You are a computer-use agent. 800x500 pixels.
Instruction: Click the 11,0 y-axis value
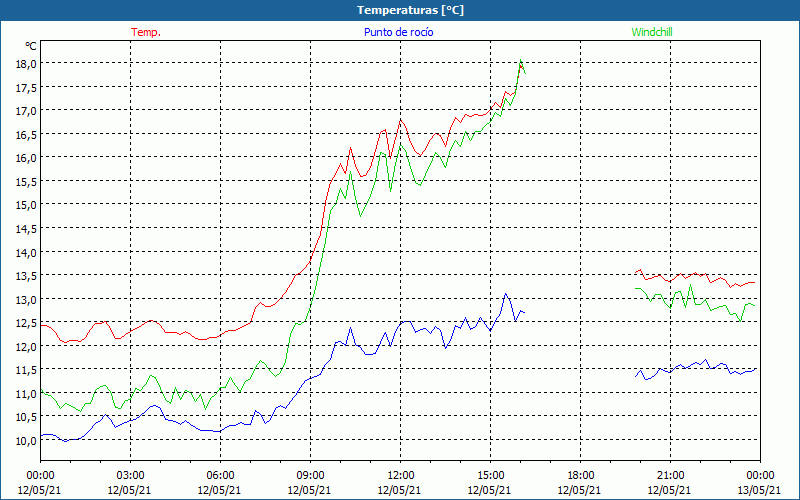26,394
